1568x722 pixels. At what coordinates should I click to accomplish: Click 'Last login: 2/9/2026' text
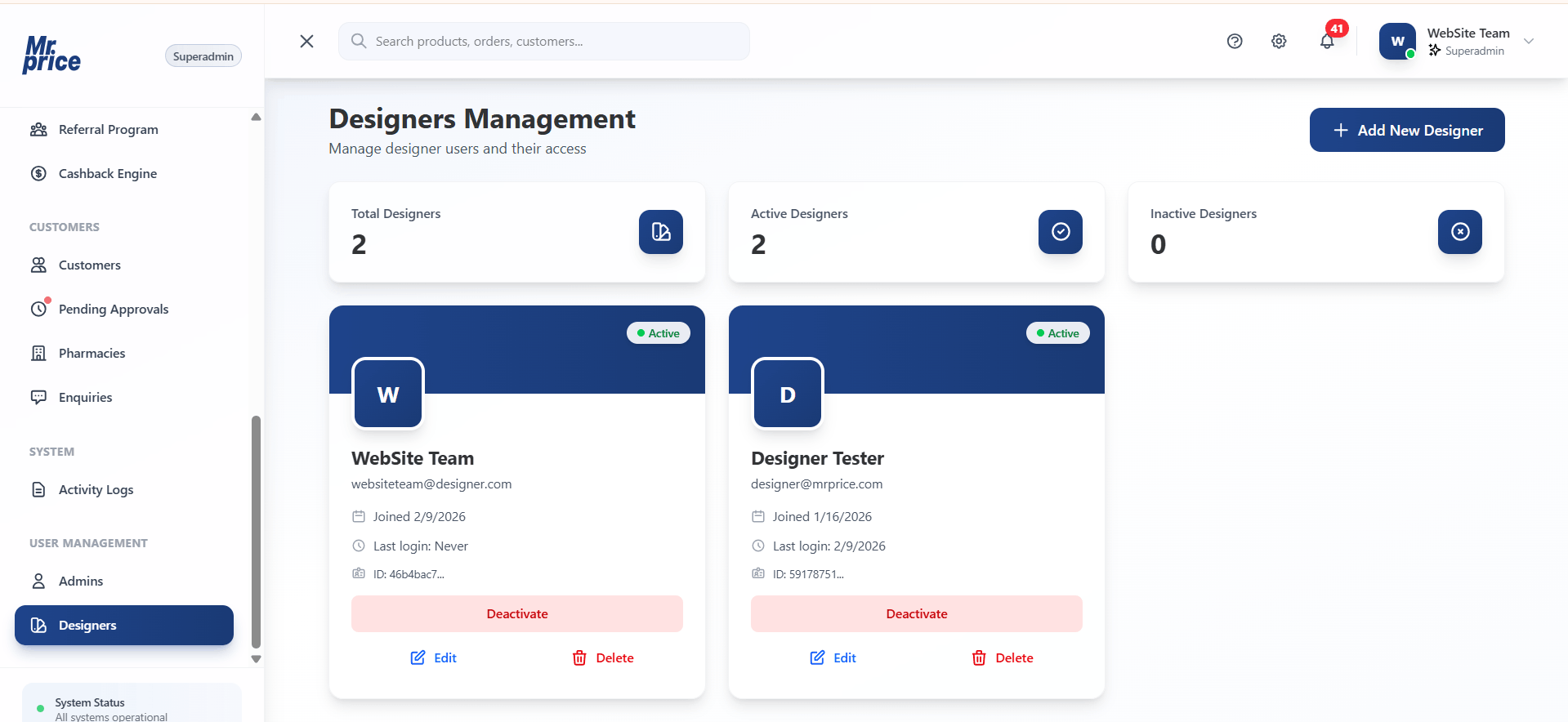[829, 546]
